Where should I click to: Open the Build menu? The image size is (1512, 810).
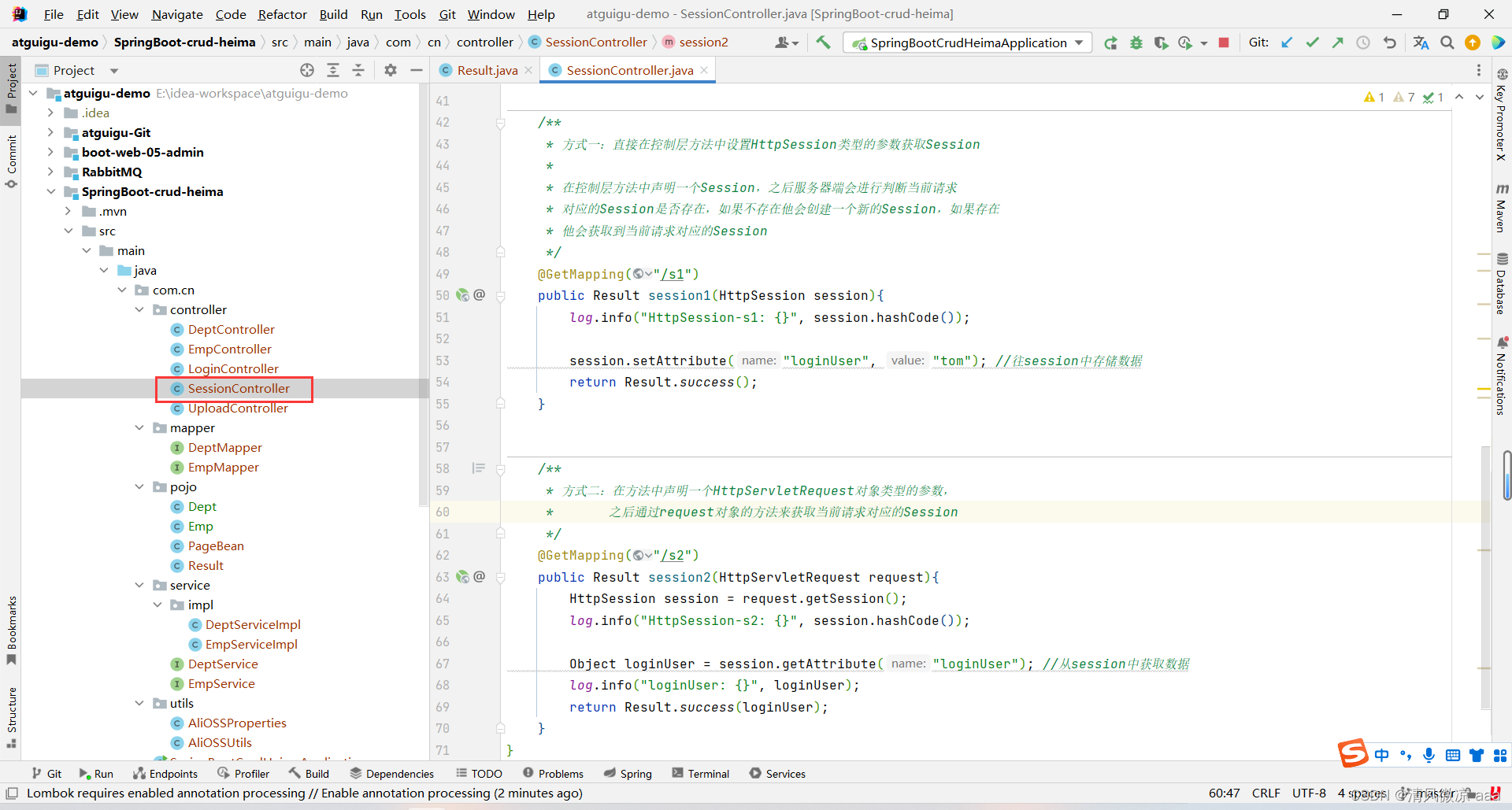(333, 14)
